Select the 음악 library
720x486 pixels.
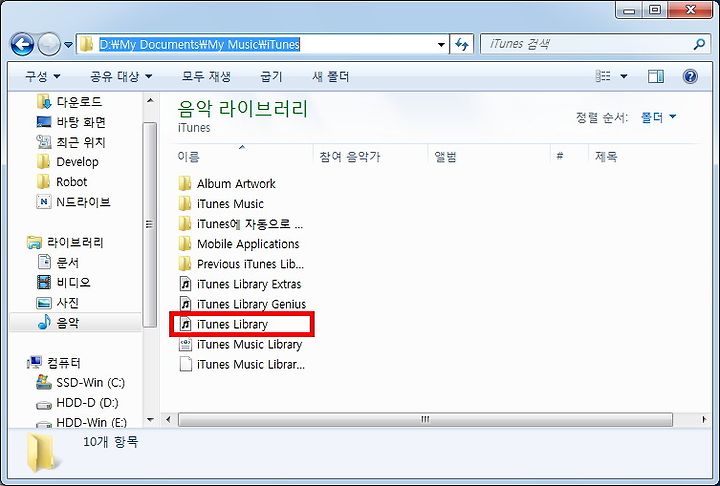tap(58, 323)
